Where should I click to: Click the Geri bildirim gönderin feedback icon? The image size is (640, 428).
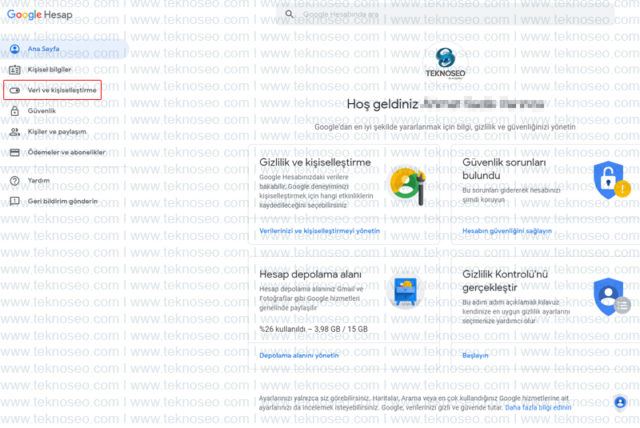pos(15,201)
